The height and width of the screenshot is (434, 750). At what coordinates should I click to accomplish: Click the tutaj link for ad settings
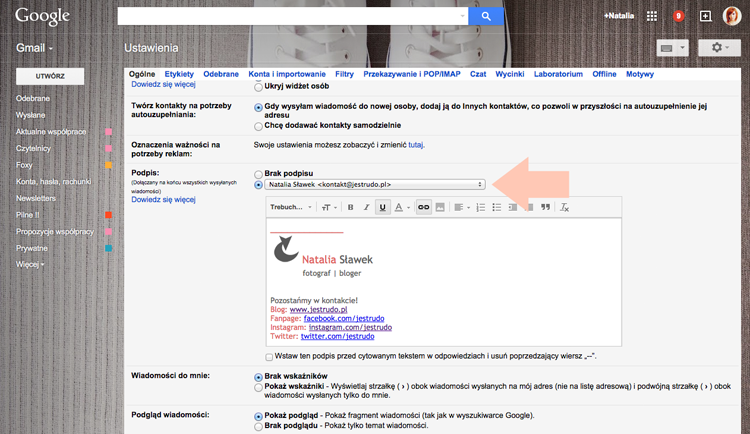pos(416,145)
